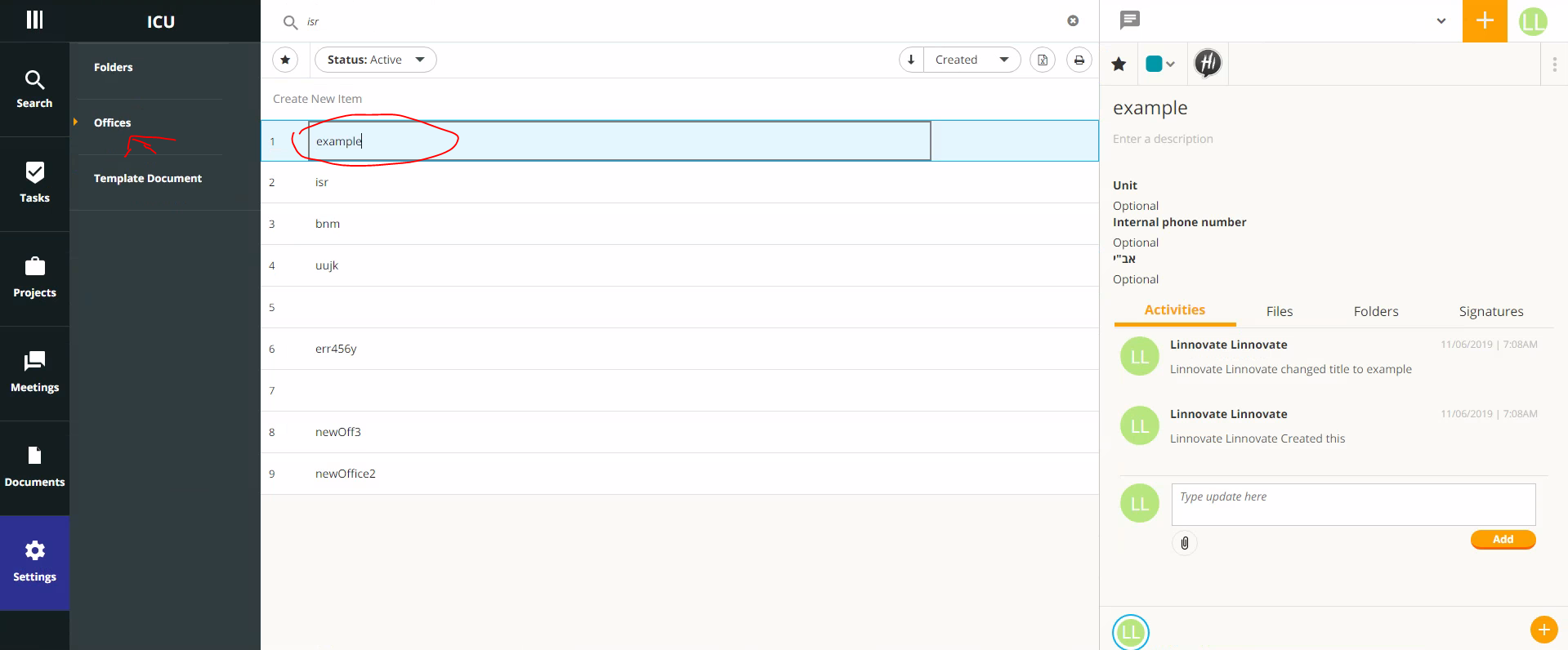
Task: Select empty row number 5
Action: point(680,307)
